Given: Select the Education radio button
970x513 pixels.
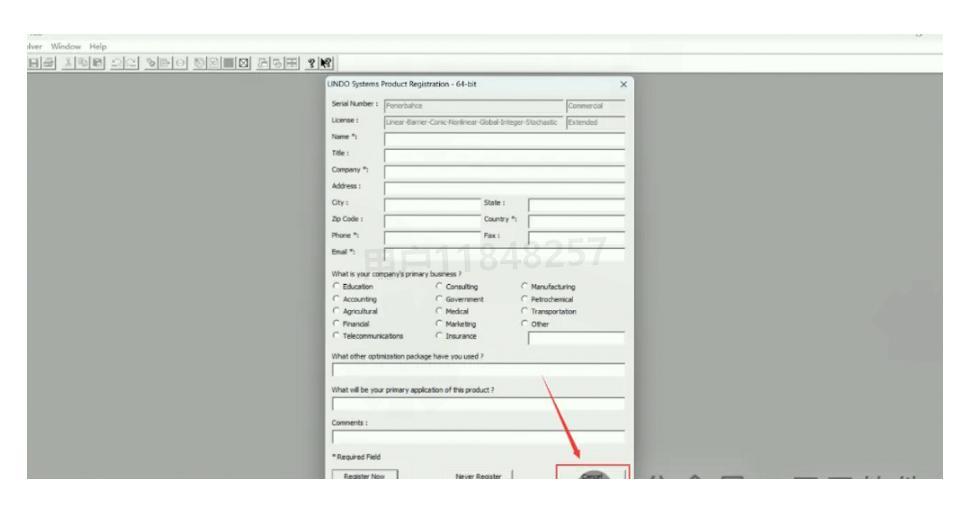Looking at the screenshot, I should [x=337, y=286].
